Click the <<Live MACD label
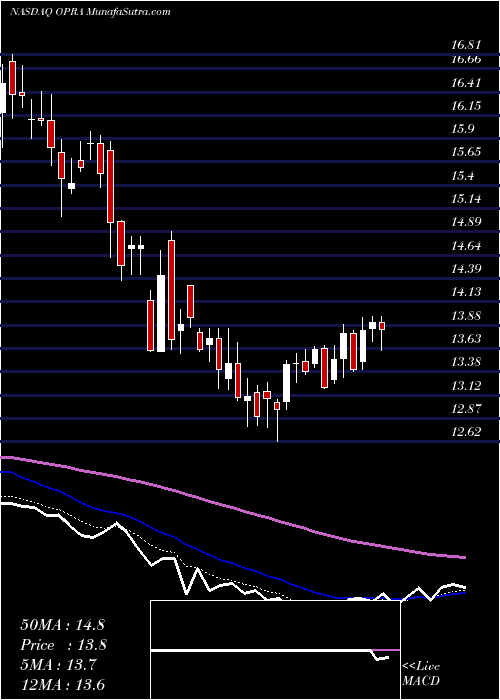The height and width of the screenshot is (700, 500). (421, 674)
